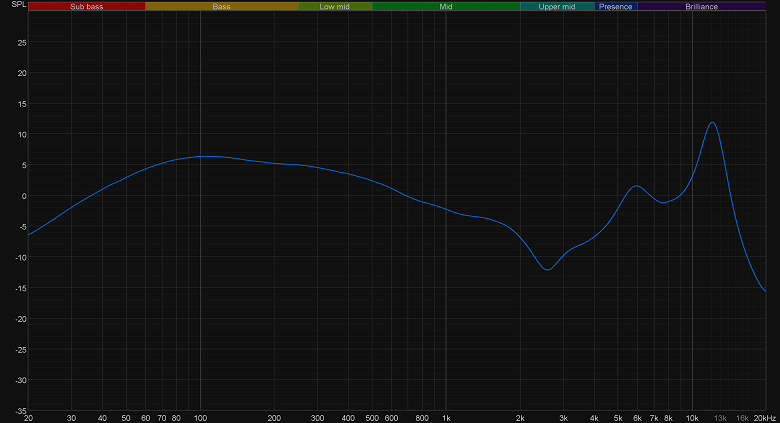The height and width of the screenshot is (423, 780).
Task: Click the 30 Hz frequency tick label
Action: (x=72, y=418)
